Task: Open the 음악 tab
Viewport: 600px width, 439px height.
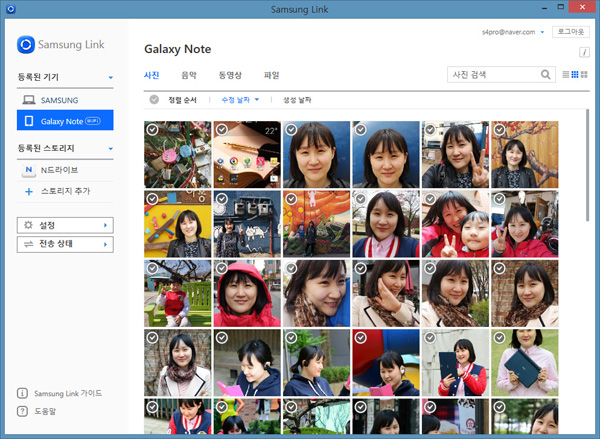Action: pyautogui.click(x=189, y=75)
